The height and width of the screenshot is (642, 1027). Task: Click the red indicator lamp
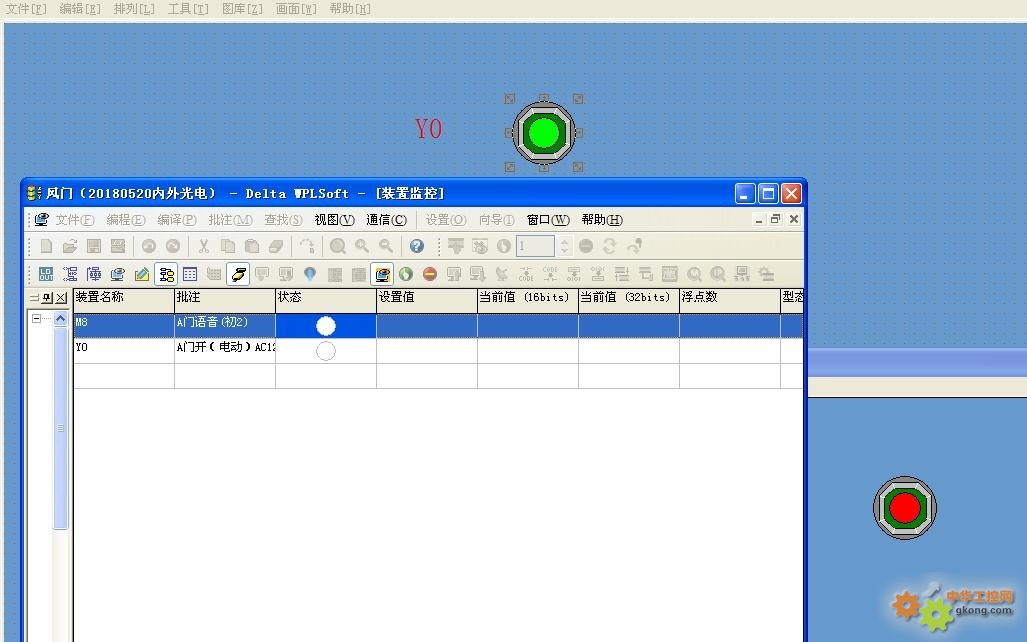point(904,508)
